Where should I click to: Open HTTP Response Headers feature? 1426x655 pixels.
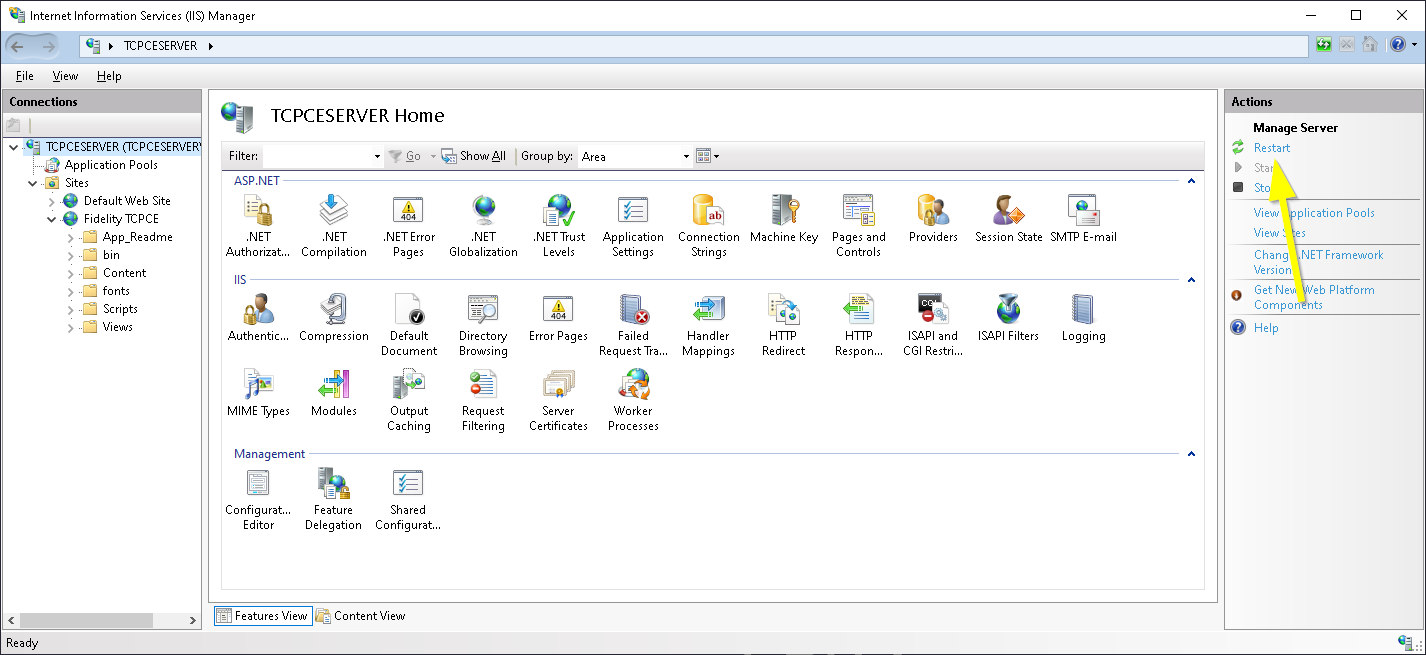point(858,325)
